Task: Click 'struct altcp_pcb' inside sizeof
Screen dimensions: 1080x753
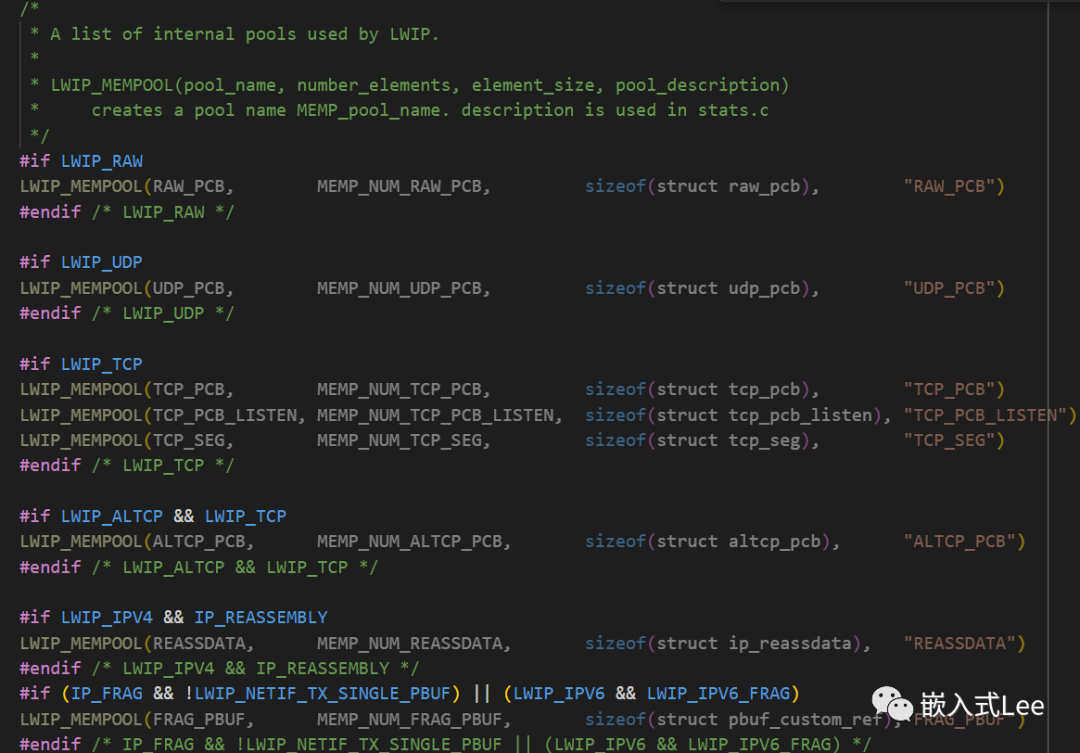Action: pyautogui.click(x=738, y=541)
